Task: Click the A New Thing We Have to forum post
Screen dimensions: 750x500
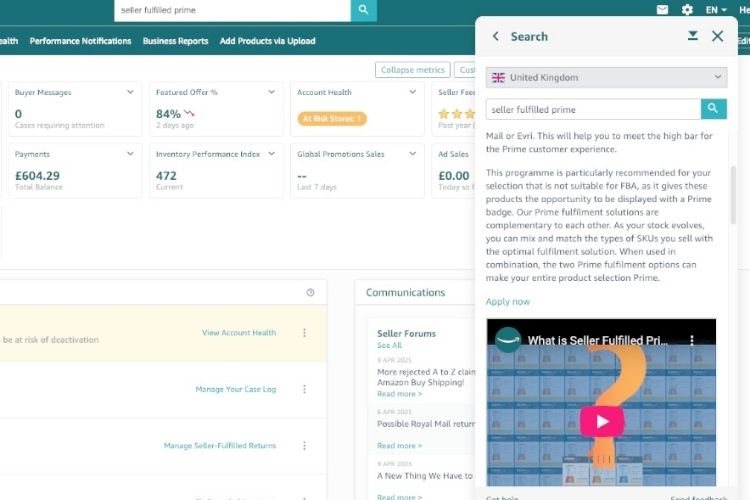Action: [425, 476]
